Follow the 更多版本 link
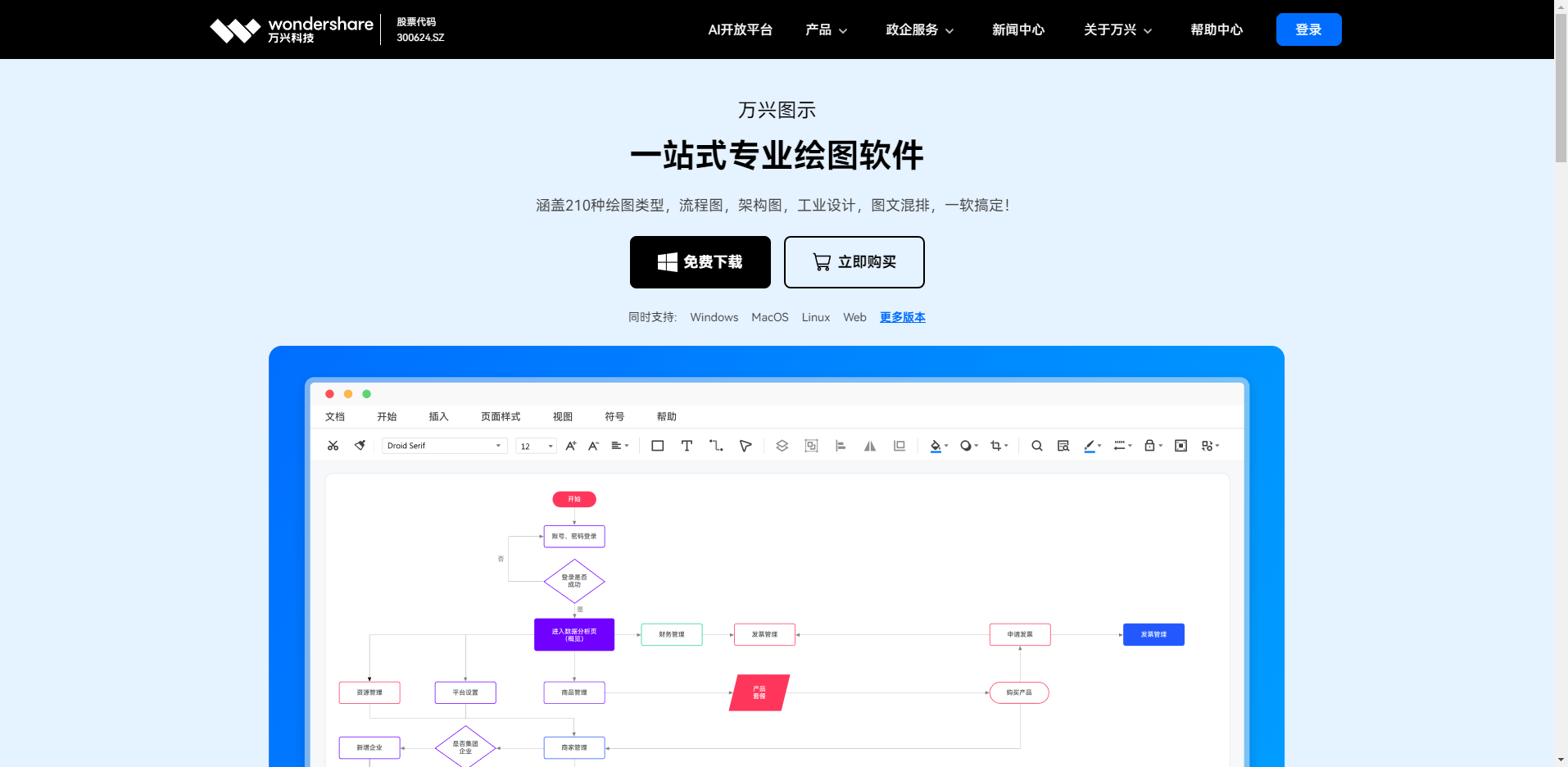1568x767 pixels. [x=903, y=317]
